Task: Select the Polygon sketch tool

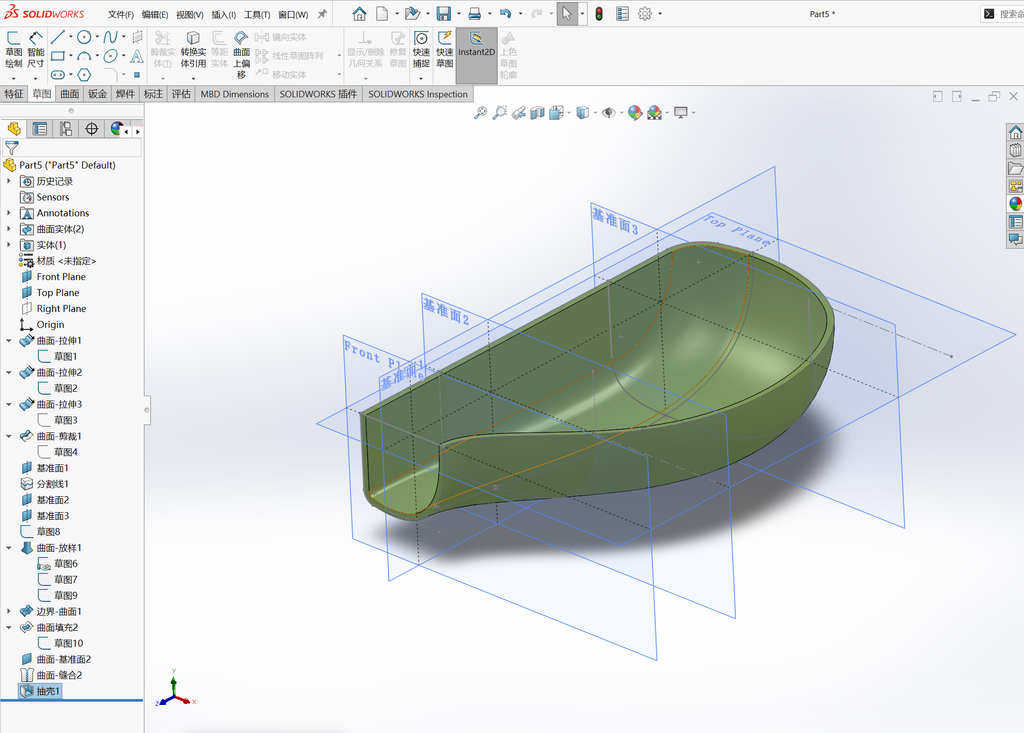Action: pos(84,74)
